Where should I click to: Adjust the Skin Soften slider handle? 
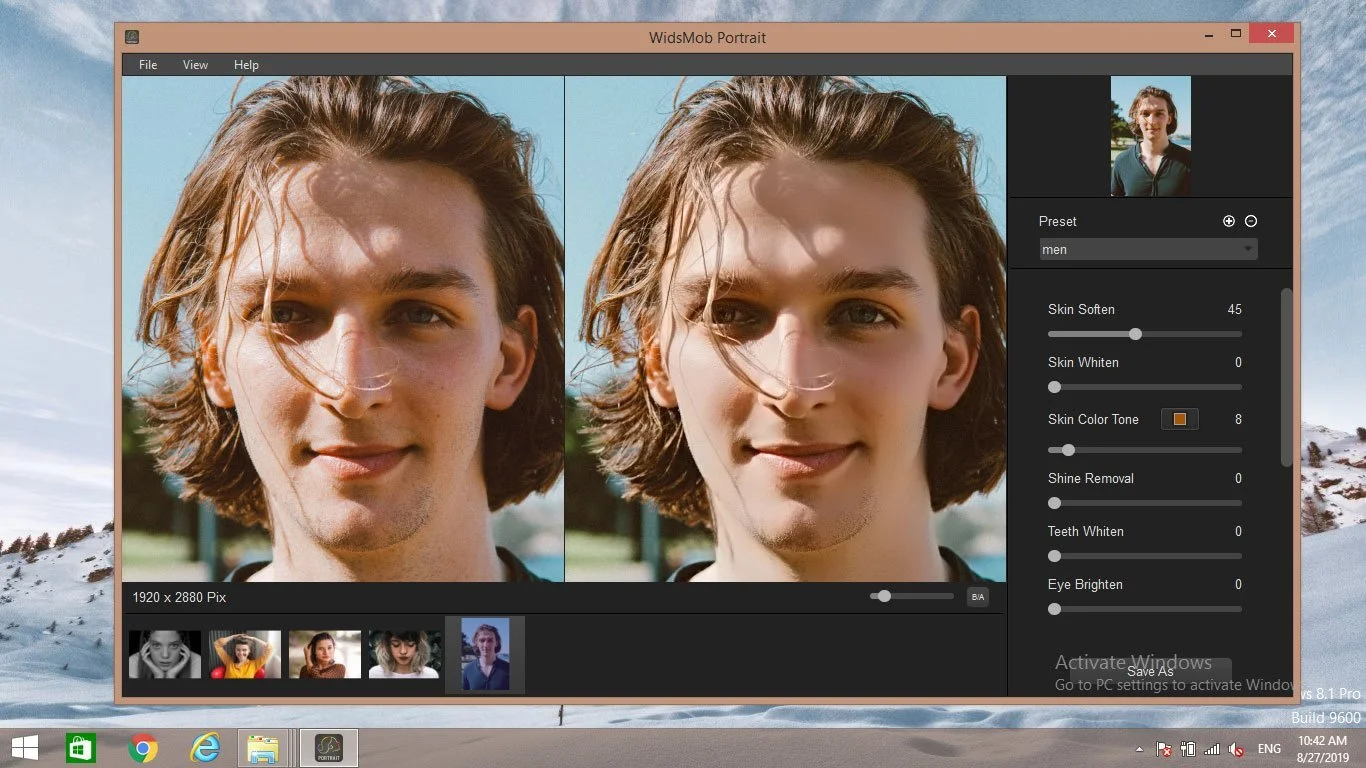tap(1135, 334)
